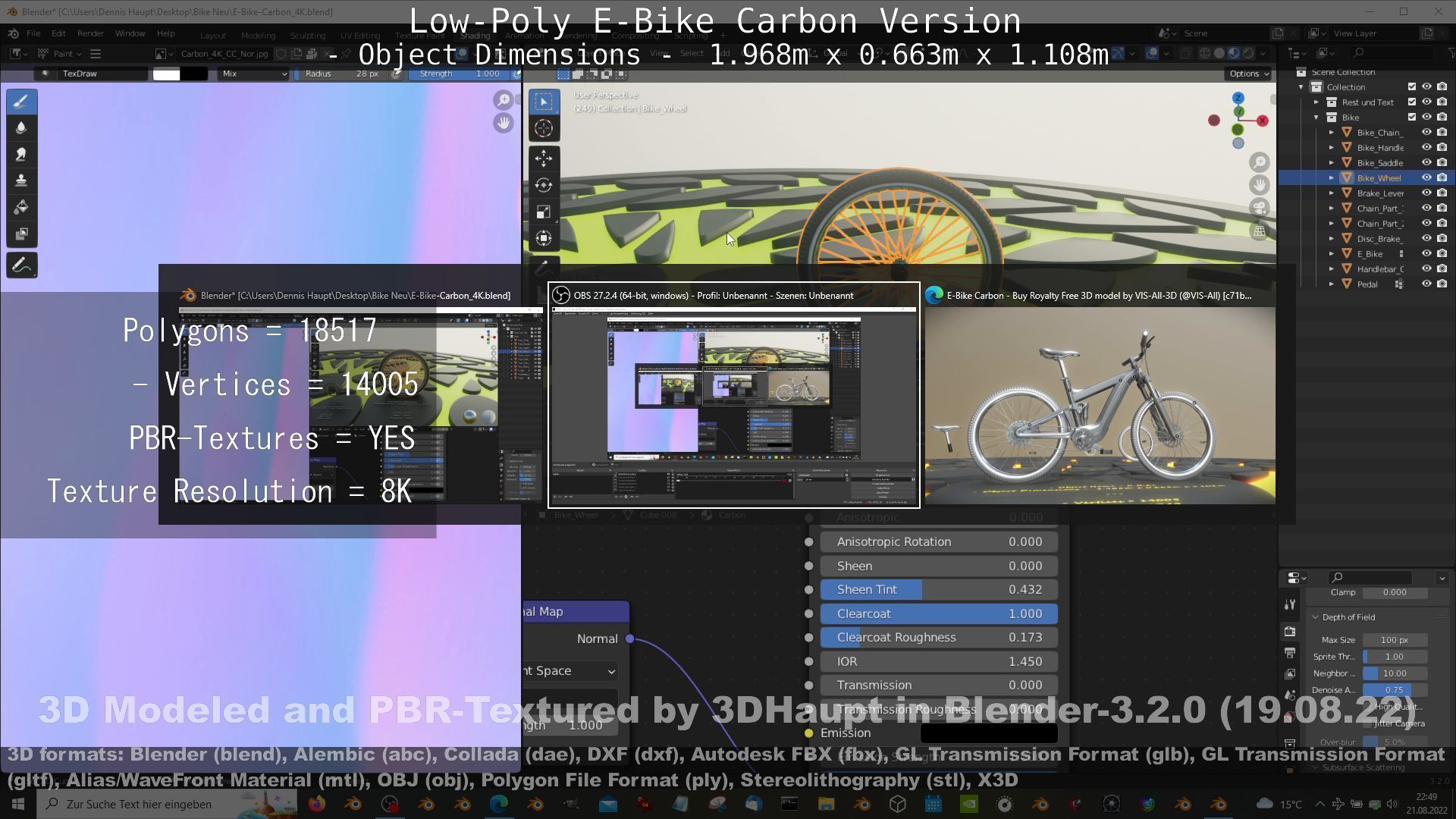Screen dimensions: 1456x819
Task: Click the white primary brush color swatch
Action: [166, 74]
